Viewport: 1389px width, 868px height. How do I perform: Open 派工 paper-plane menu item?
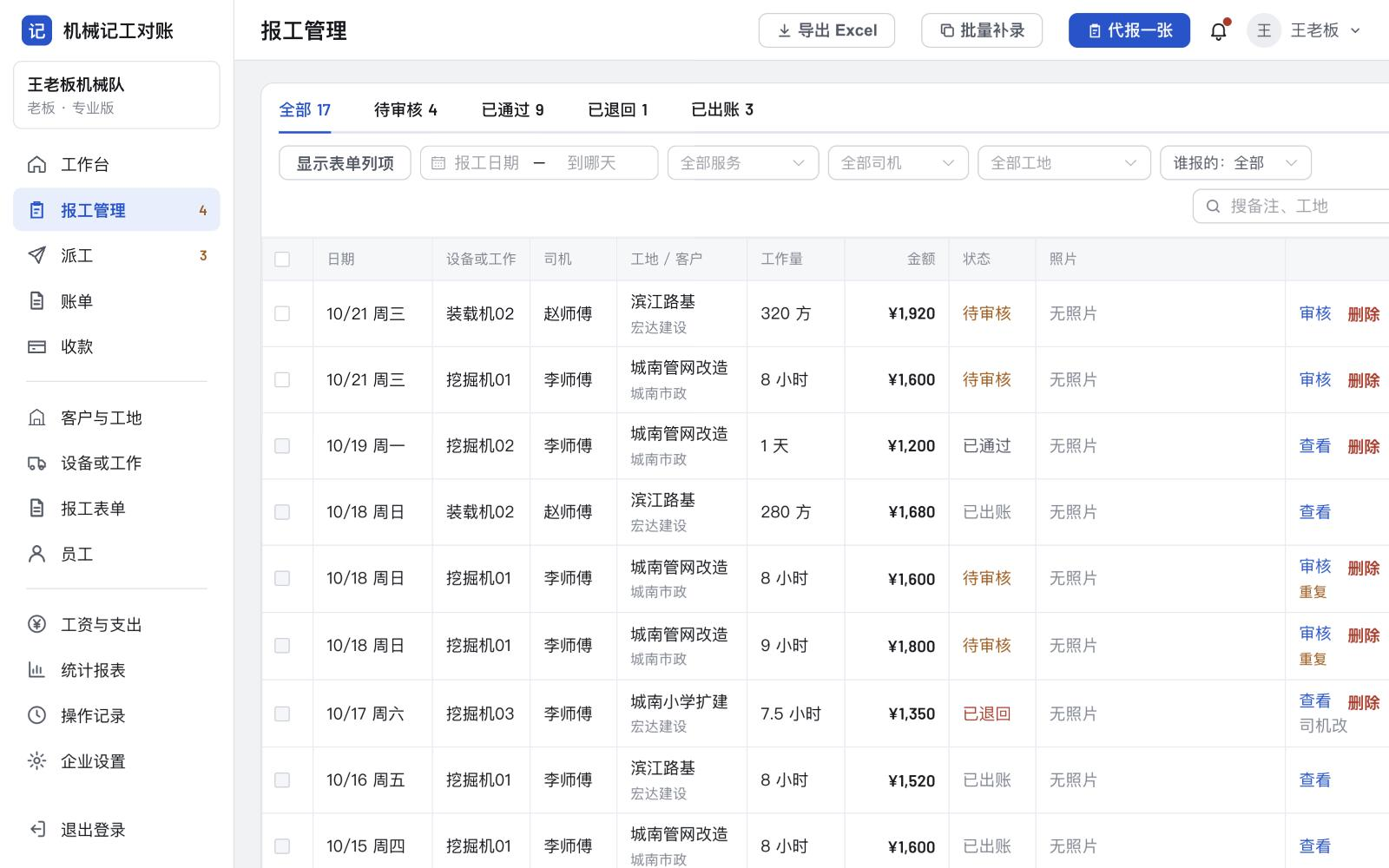[x=36, y=255]
